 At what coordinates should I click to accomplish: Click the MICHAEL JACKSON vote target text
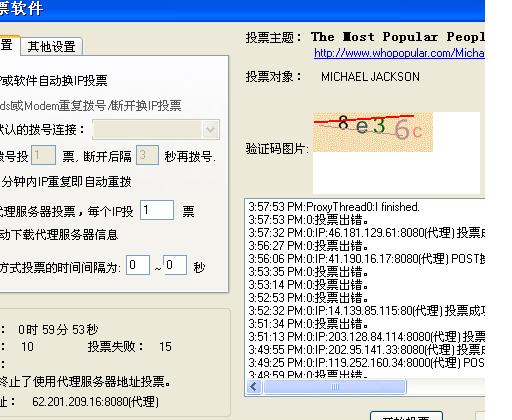(370, 77)
